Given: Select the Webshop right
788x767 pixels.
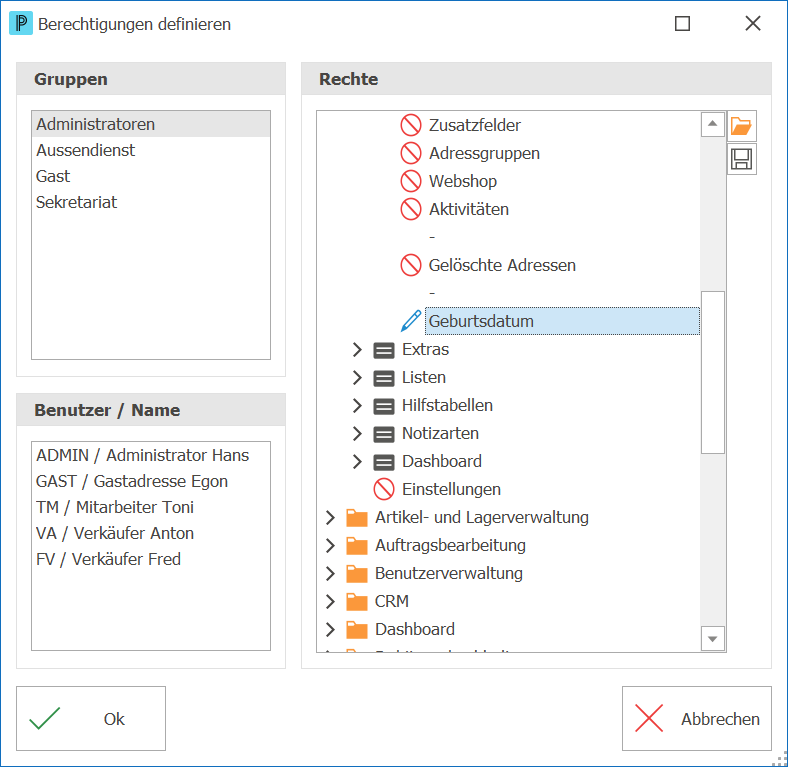Looking at the screenshot, I should coord(462,181).
